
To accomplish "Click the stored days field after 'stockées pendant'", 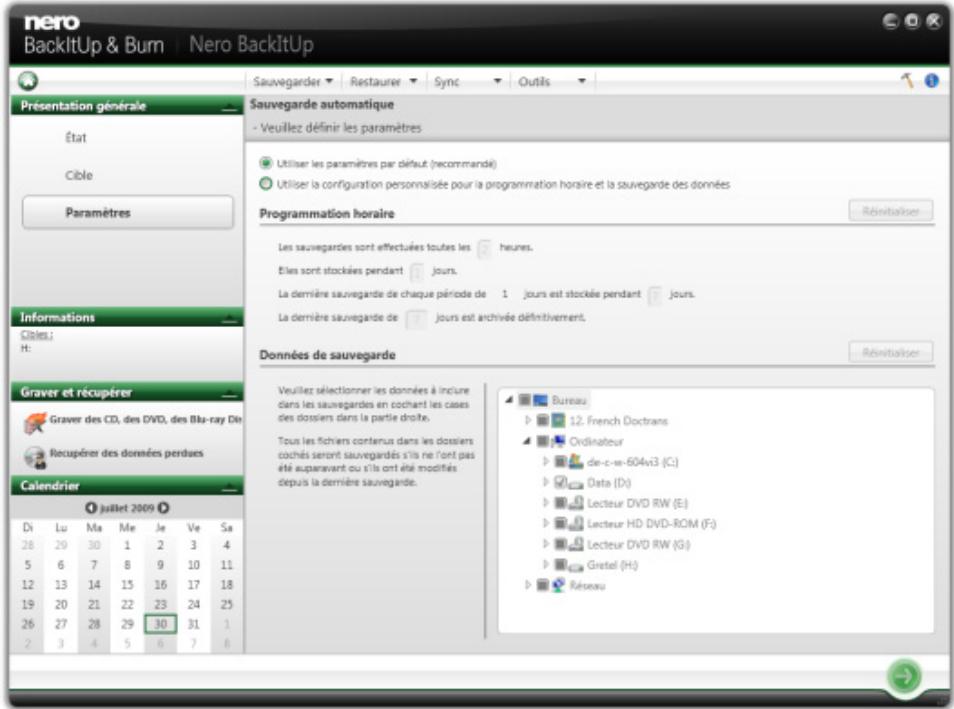I will (417, 271).
